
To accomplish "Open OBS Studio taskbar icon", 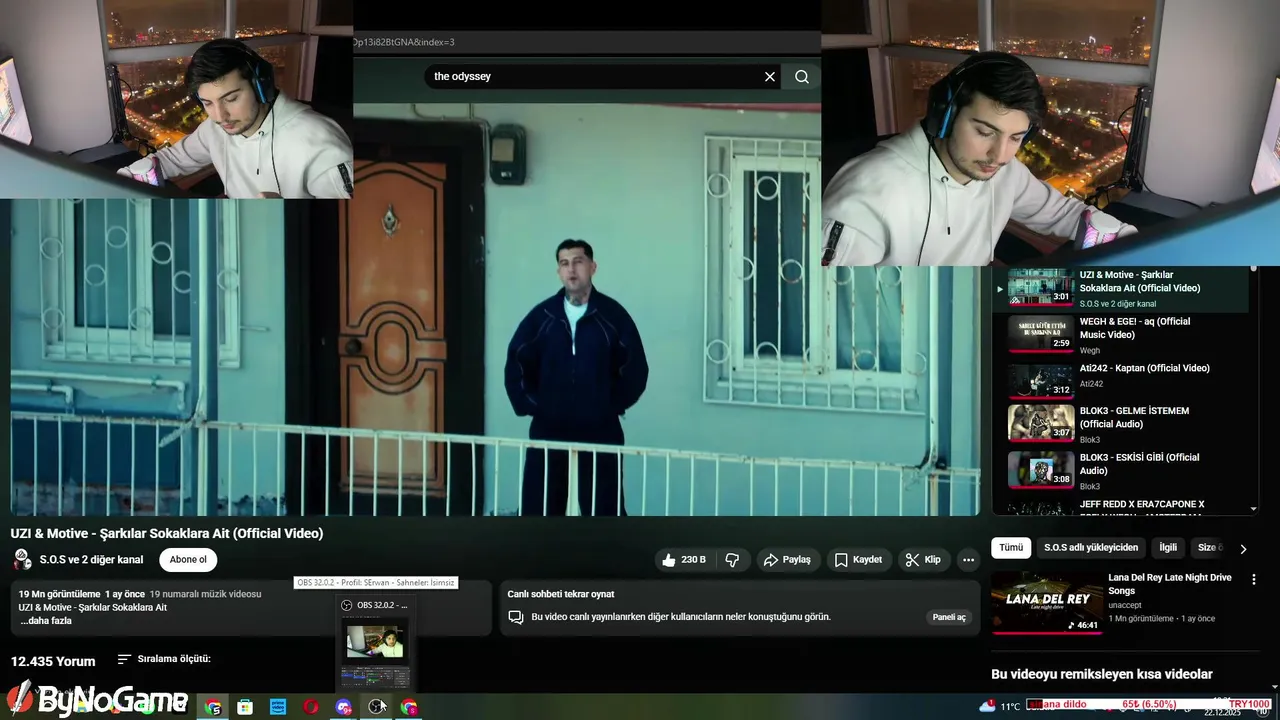I will tap(376, 707).
